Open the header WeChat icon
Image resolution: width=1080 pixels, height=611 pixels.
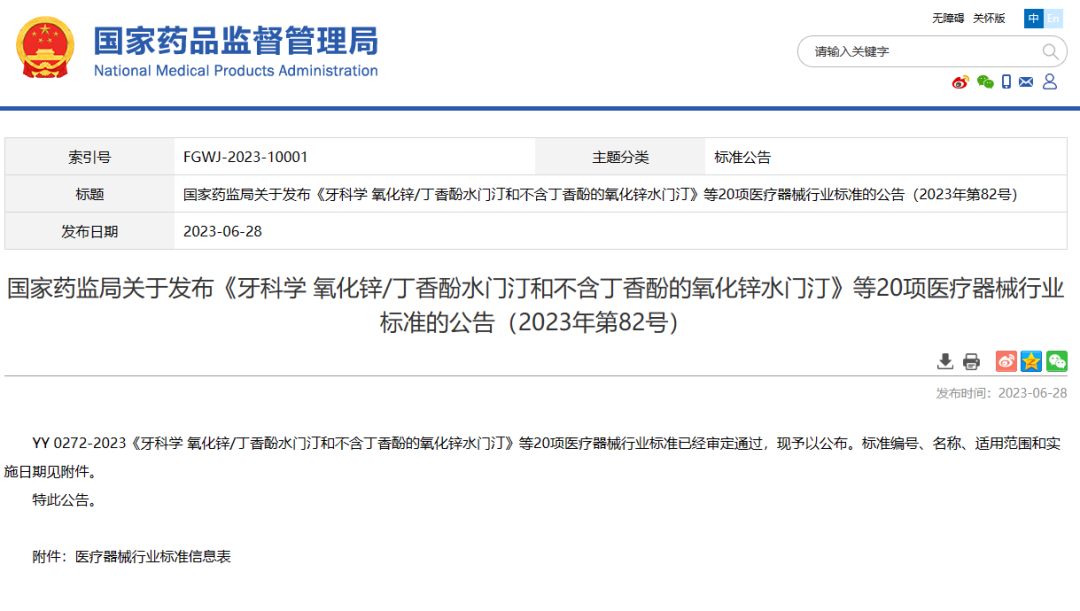985,82
